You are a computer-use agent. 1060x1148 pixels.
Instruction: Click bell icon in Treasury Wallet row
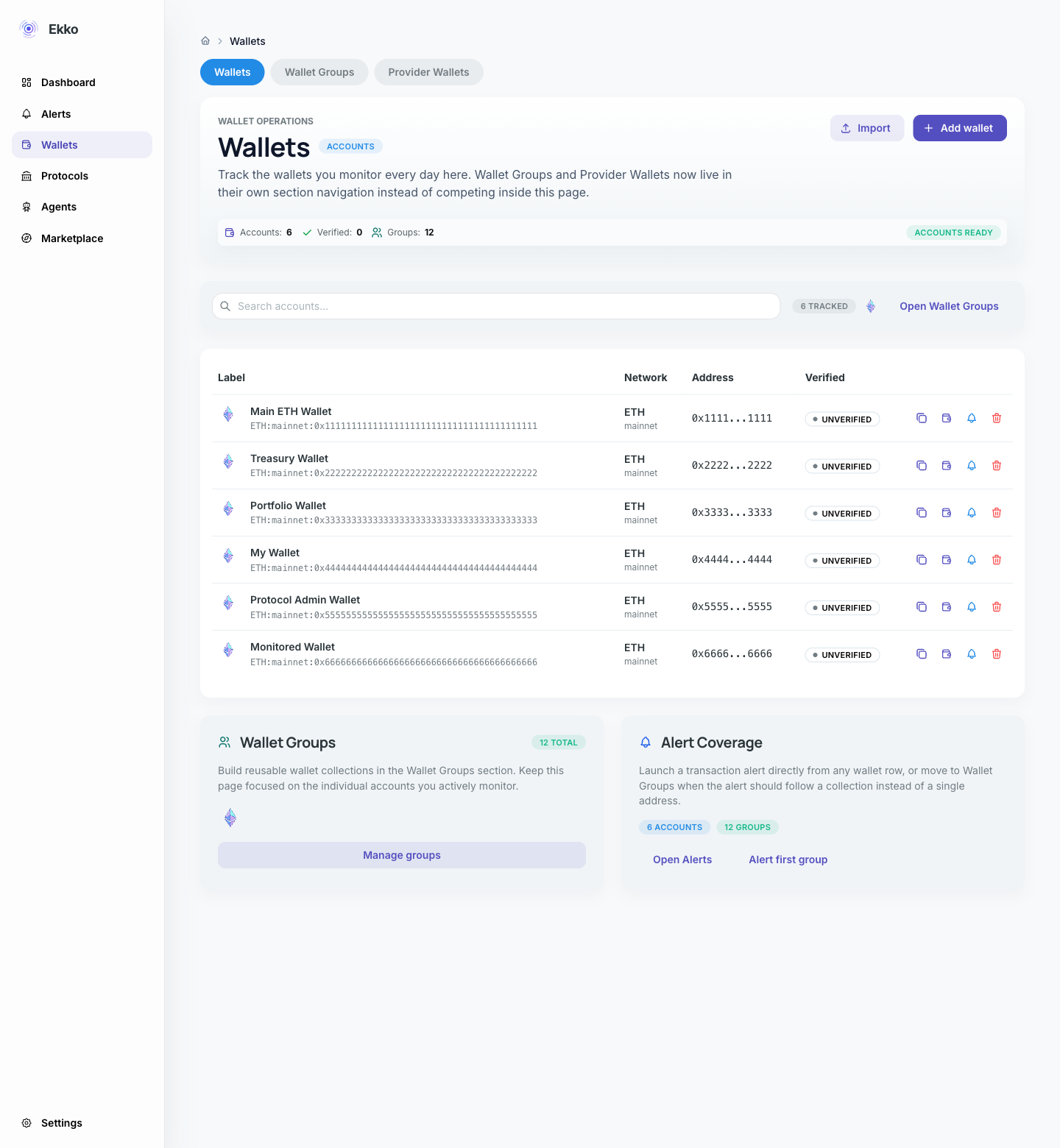coord(972,465)
